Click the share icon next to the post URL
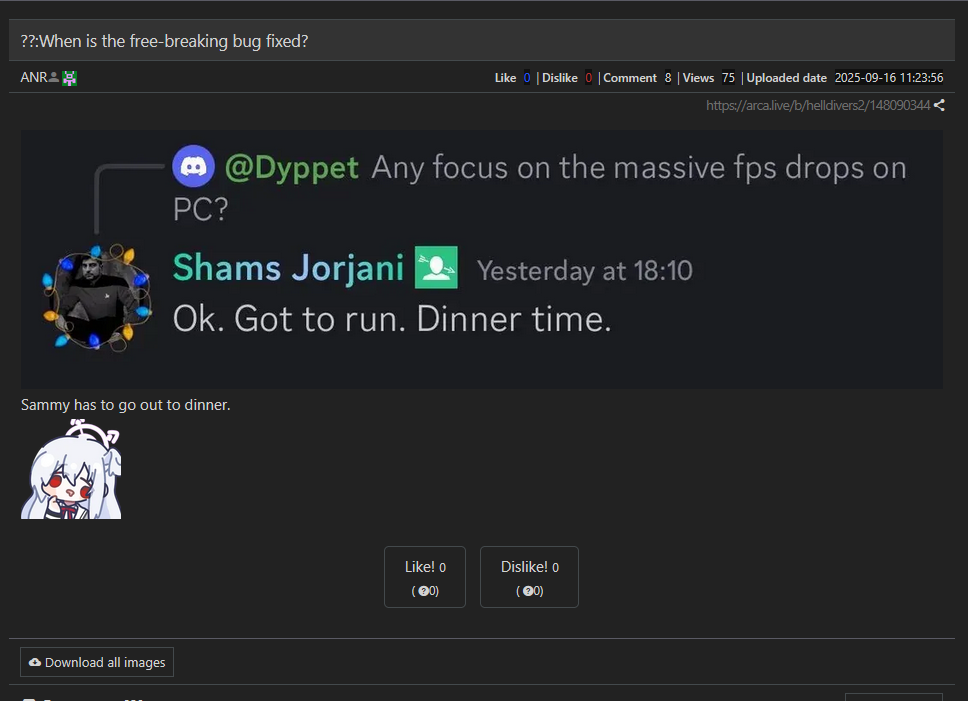This screenshot has width=968, height=701. click(939, 106)
